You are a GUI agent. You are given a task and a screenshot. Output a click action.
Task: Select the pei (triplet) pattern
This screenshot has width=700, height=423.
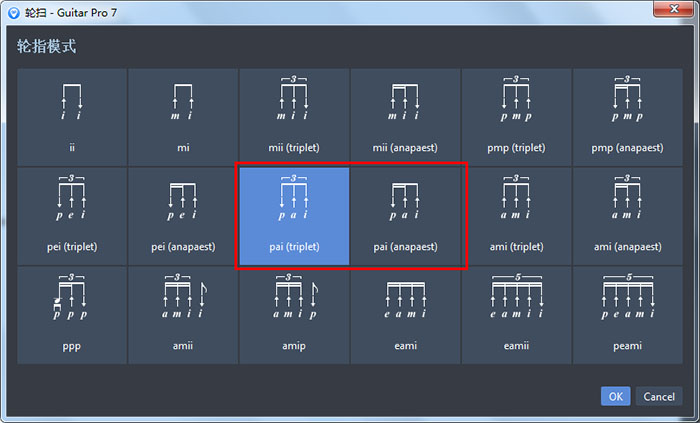[x=71, y=215]
